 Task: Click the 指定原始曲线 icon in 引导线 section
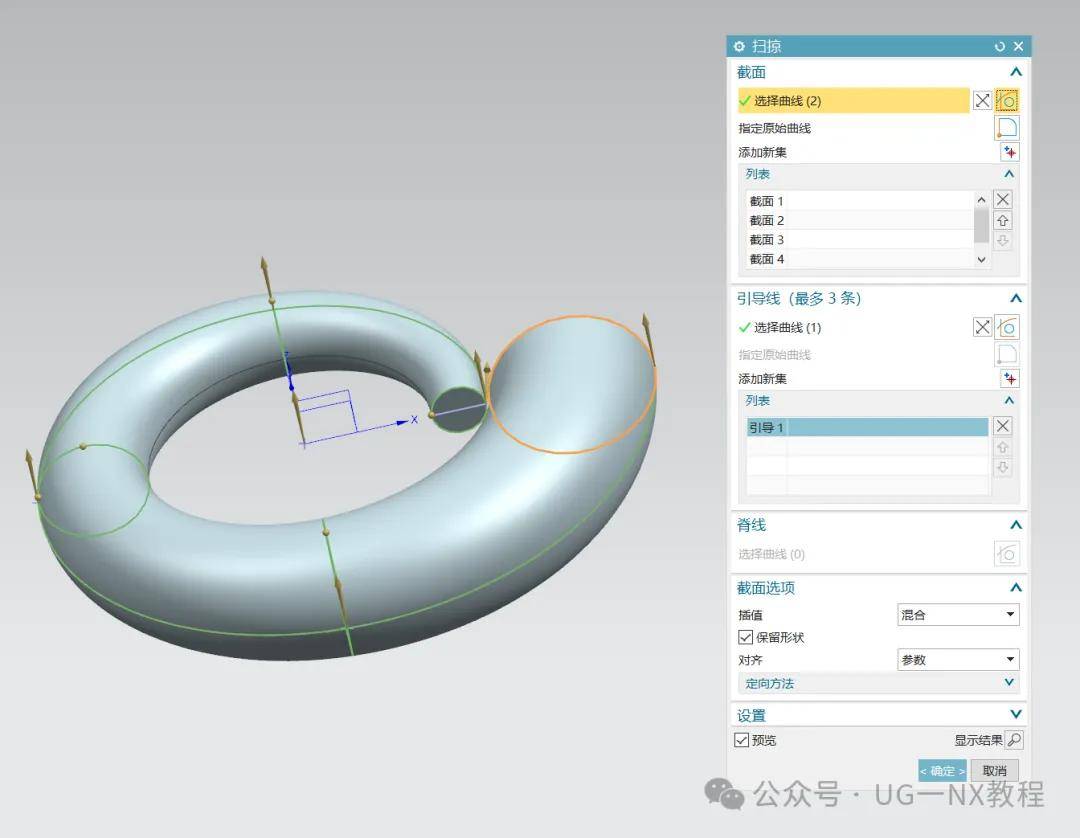coord(1006,354)
